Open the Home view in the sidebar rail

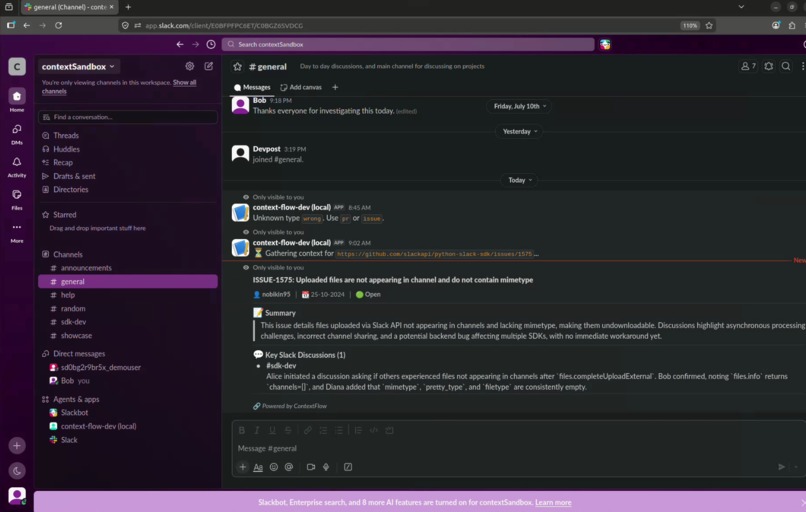16,99
